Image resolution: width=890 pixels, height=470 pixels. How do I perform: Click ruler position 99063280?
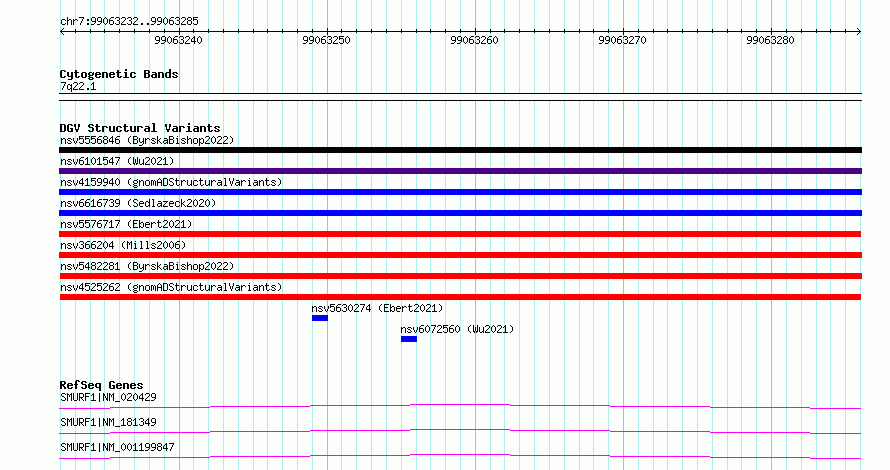[770, 40]
